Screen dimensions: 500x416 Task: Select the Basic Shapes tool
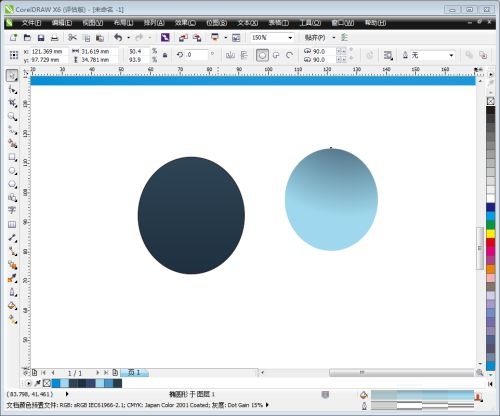pyautogui.click(x=12, y=197)
